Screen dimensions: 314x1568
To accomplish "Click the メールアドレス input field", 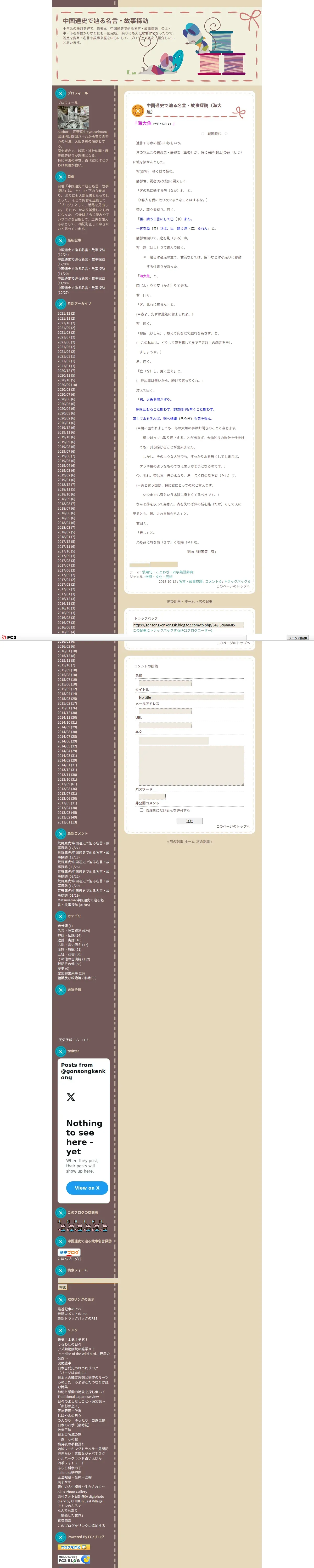I will 165,711.
